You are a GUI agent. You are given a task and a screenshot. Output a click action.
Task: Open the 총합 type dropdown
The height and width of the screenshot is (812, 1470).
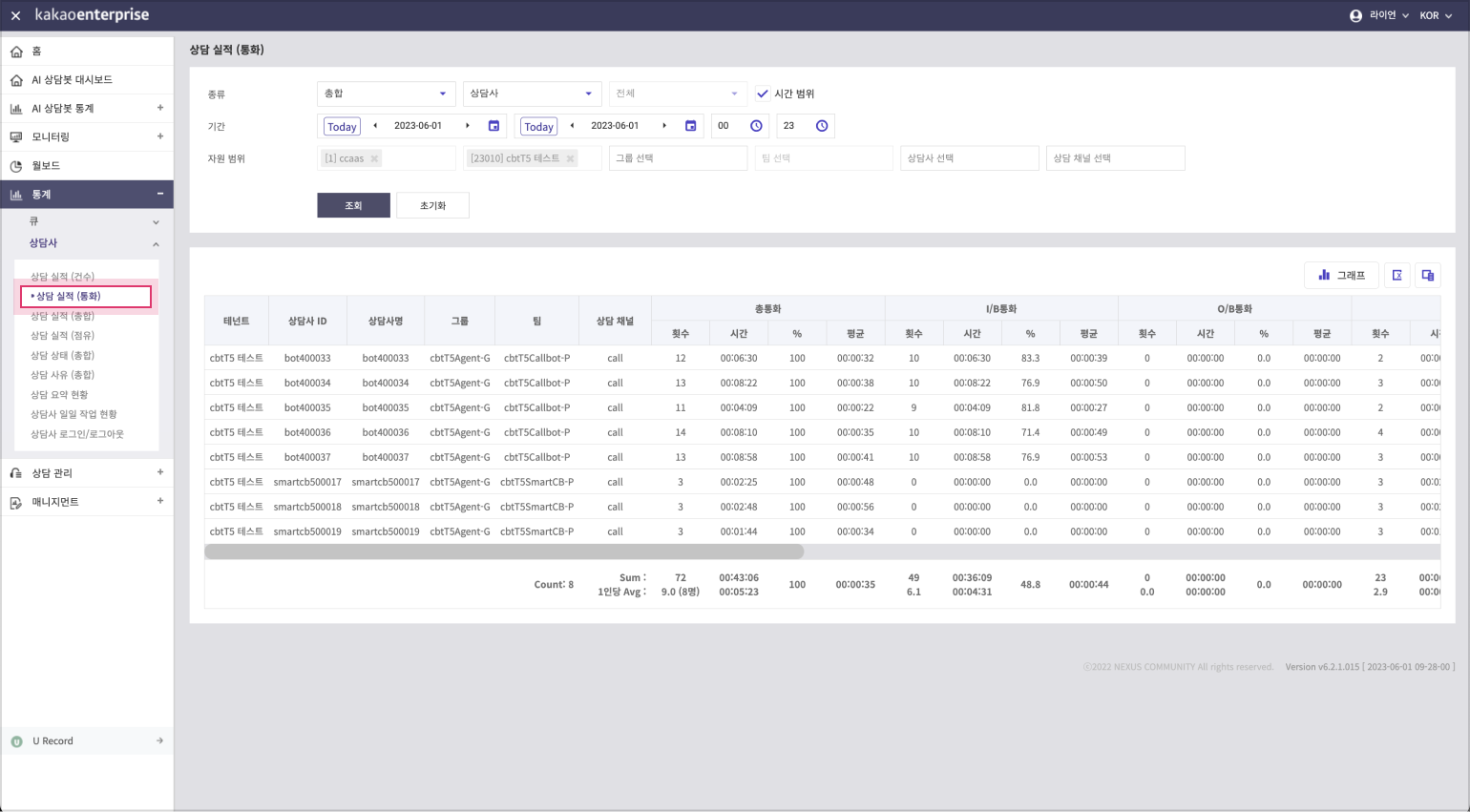tap(386, 94)
